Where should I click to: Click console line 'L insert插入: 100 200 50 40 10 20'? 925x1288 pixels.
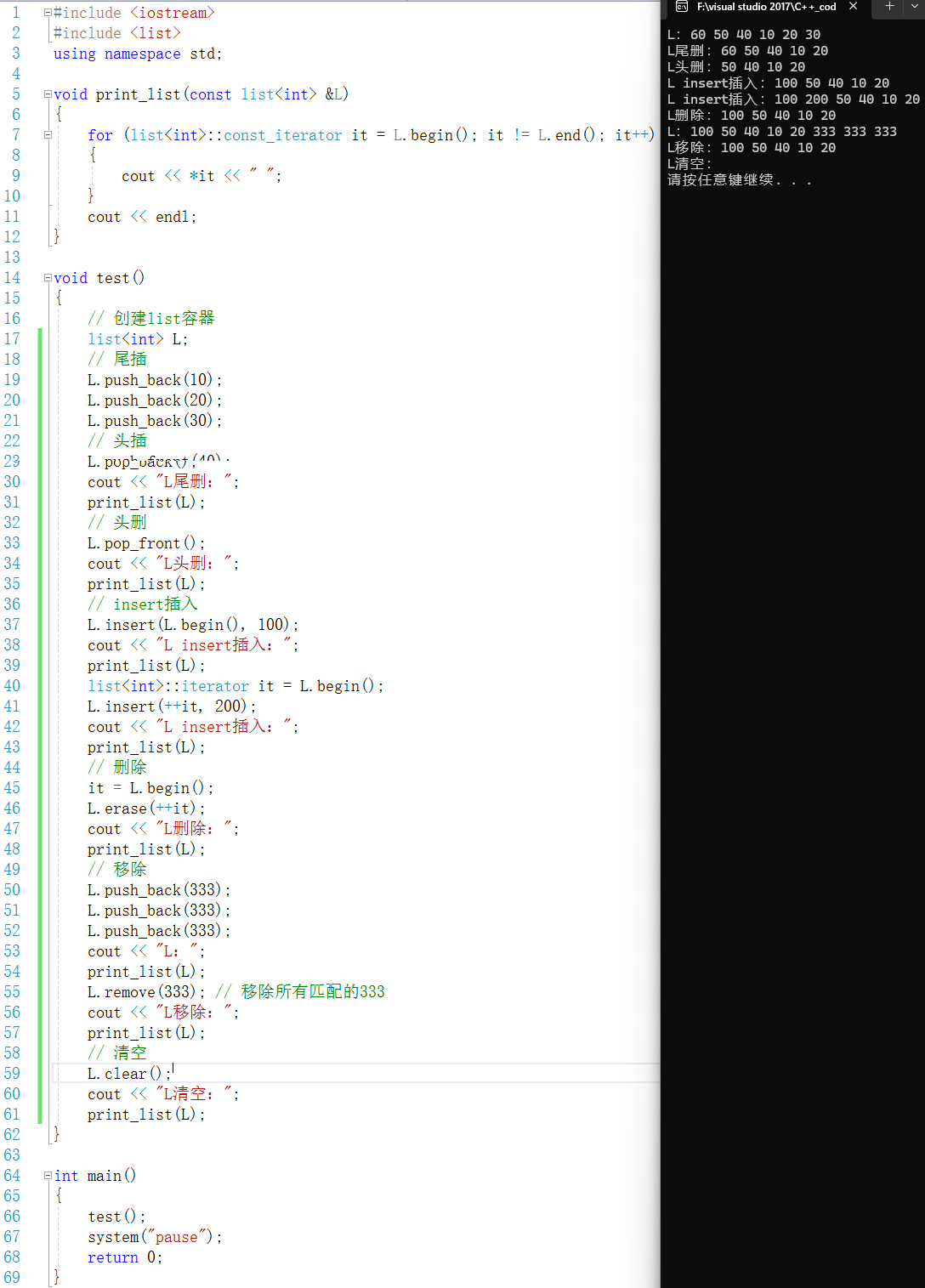[x=793, y=99]
